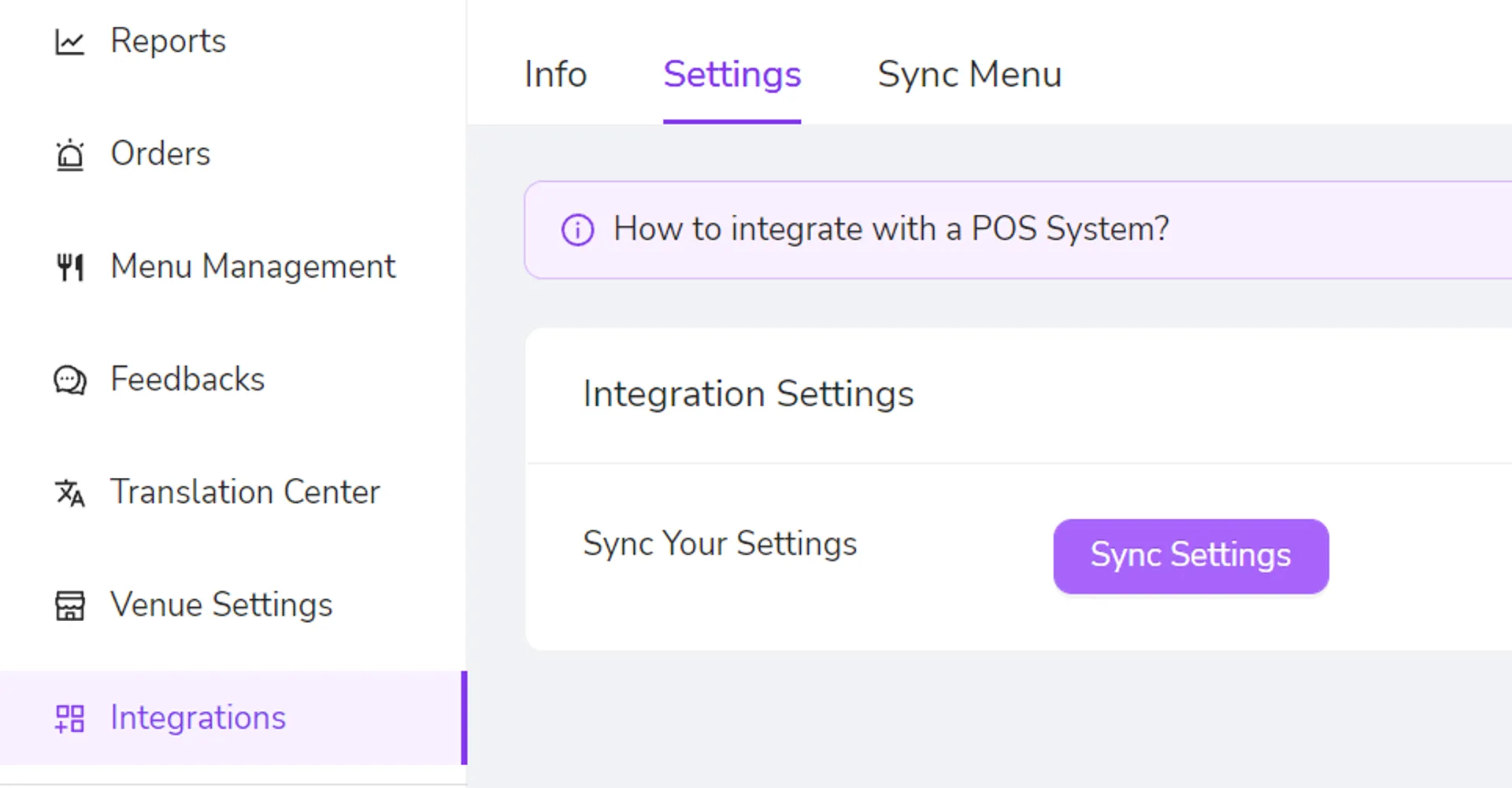Go to Reports in the sidebar
This screenshot has width=1512, height=788.
point(168,41)
